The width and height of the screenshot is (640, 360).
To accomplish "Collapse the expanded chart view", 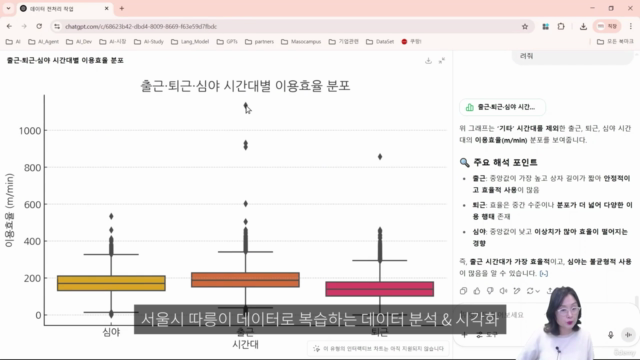I will (442, 61).
